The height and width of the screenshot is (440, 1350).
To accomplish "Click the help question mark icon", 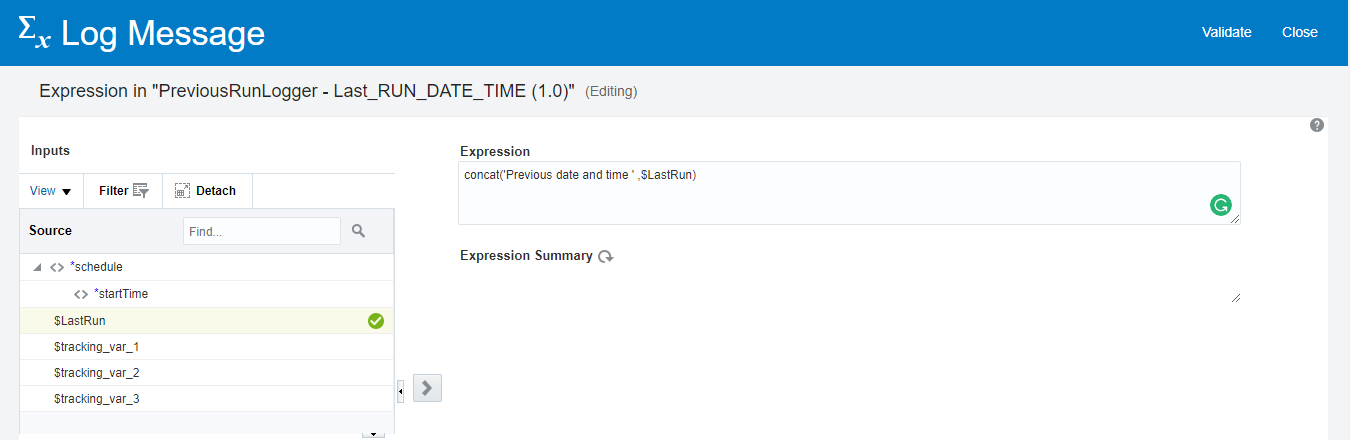I will (x=1317, y=125).
